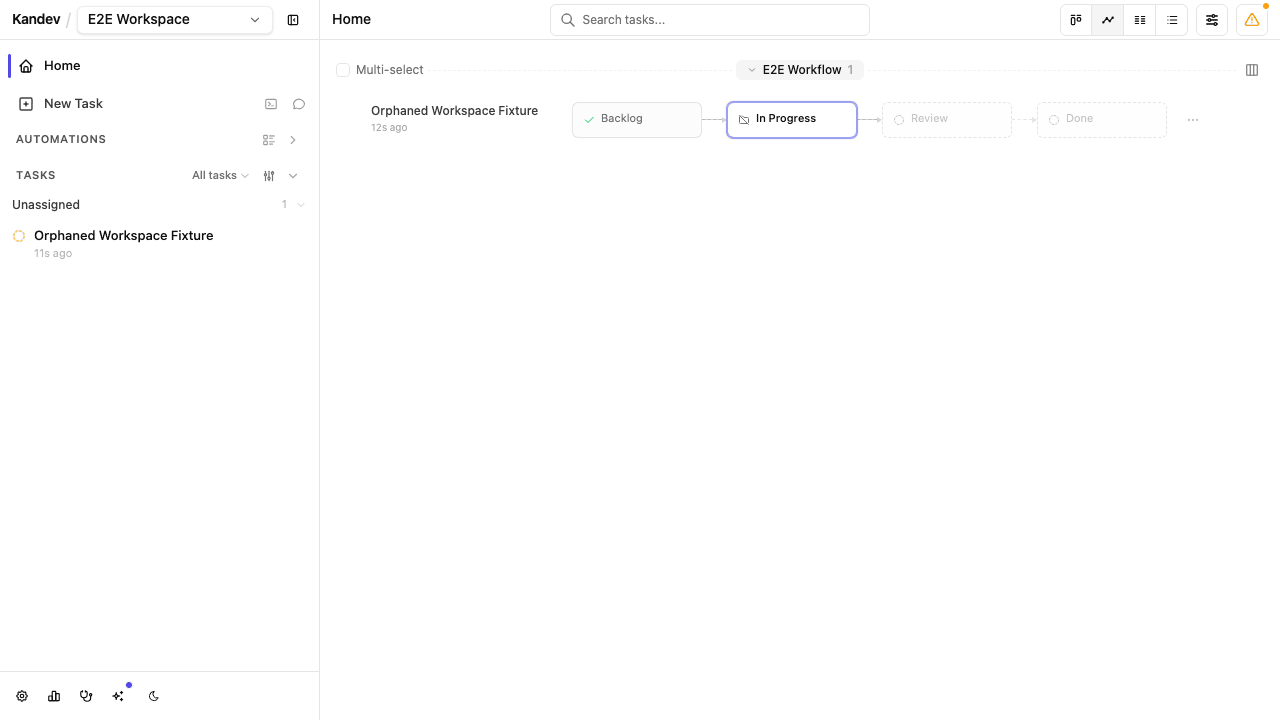Open the orange warning alert
This screenshot has width=1280, height=720.
pos(1252,20)
